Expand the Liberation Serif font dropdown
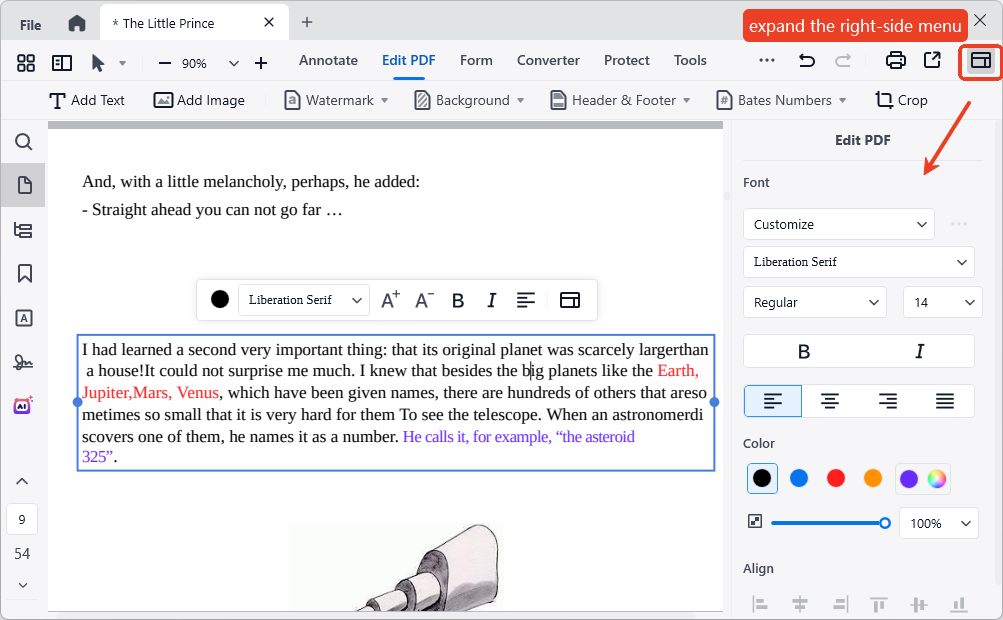The height and width of the screenshot is (620, 1003). coord(858,261)
